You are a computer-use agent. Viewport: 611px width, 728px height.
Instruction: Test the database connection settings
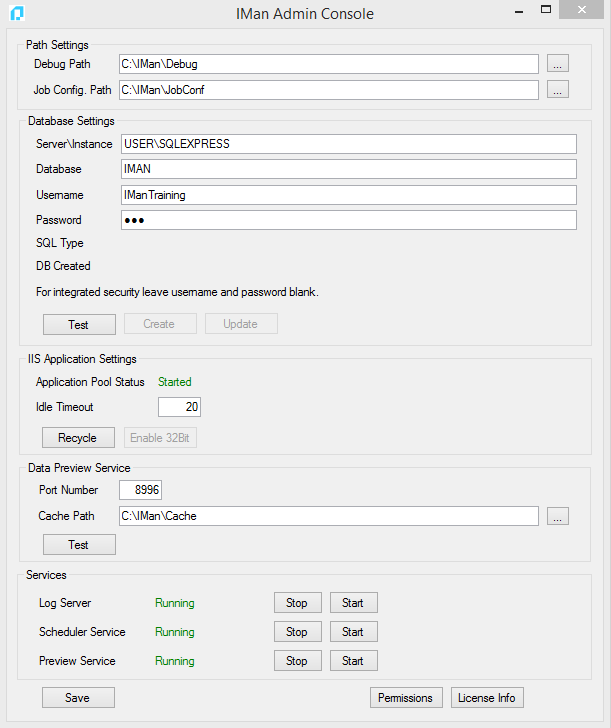coord(78,324)
